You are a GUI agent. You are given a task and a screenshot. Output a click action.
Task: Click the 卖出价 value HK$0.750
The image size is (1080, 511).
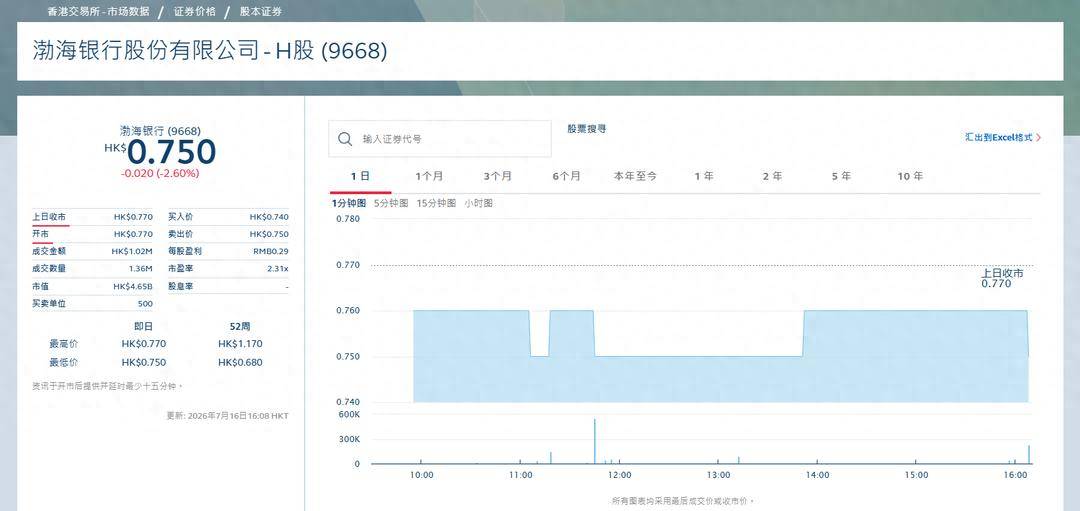pos(269,234)
